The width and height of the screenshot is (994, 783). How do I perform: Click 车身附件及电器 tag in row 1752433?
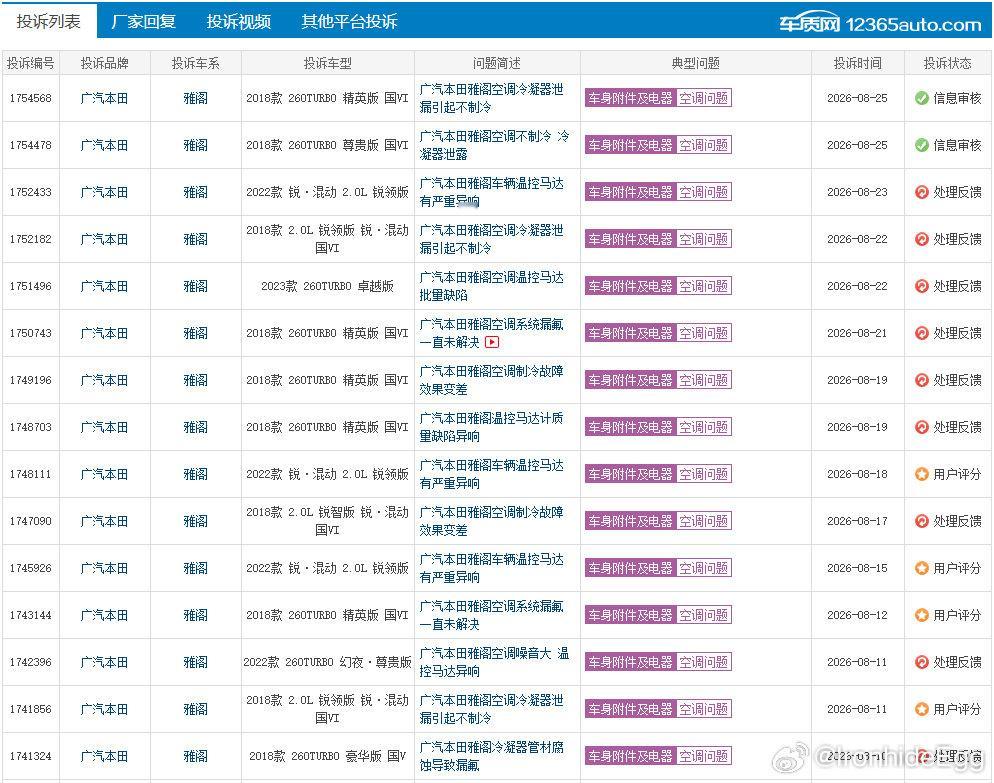[630, 192]
